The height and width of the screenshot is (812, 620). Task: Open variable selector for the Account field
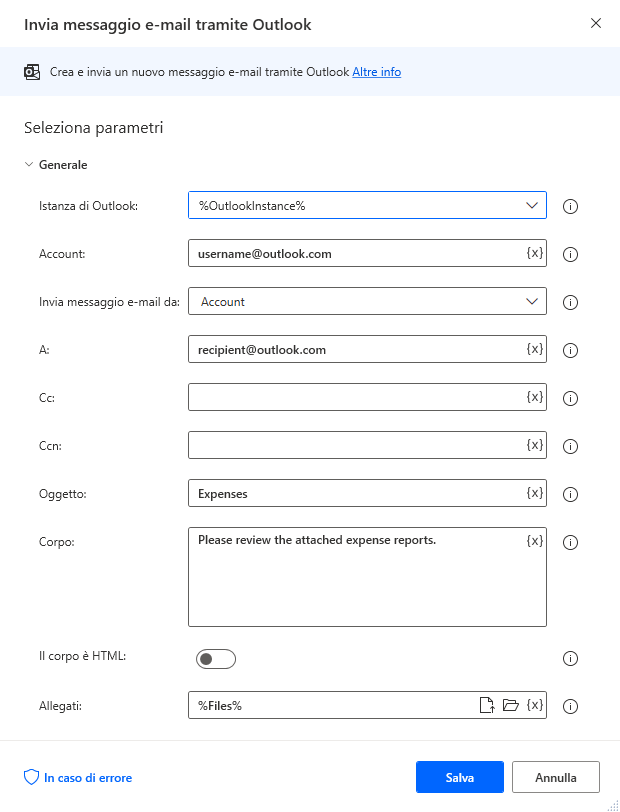533,254
